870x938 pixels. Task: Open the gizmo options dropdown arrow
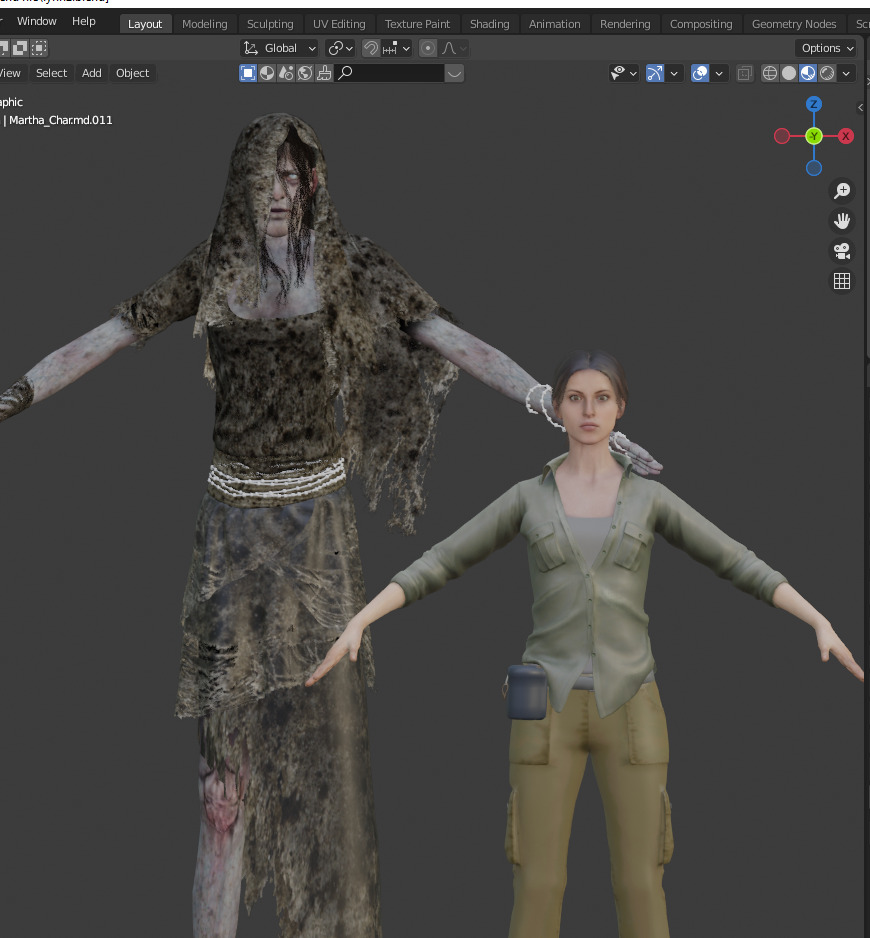click(x=674, y=73)
